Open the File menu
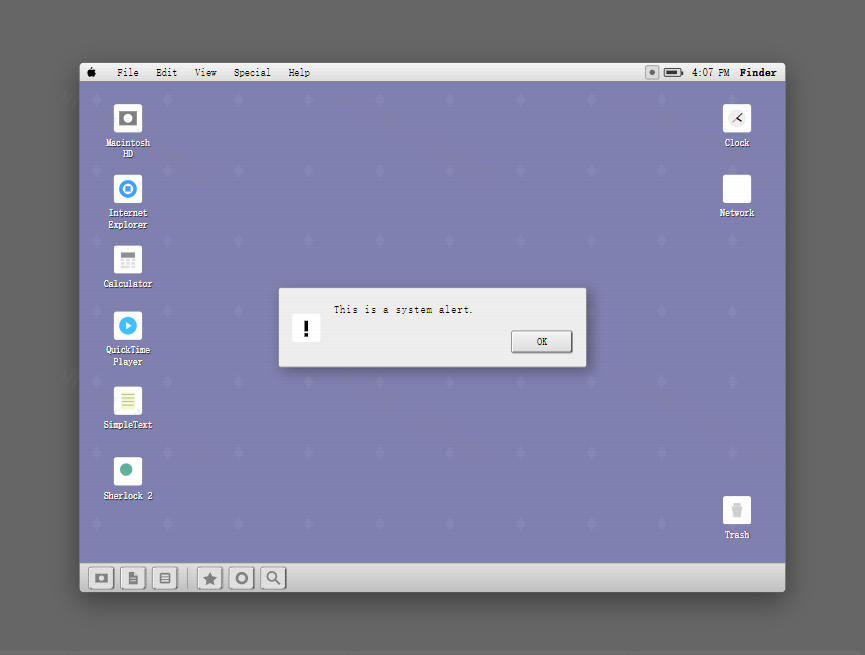865x655 pixels. (x=128, y=72)
